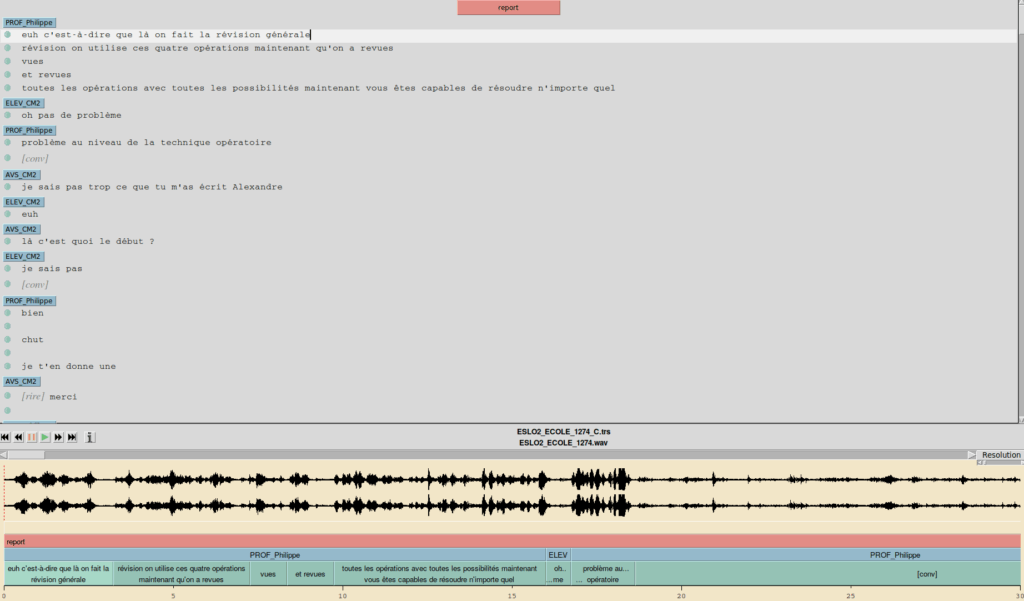Screen dimensions: 1024x601
Task: Skip to the end of the audio
Action: tap(72, 437)
